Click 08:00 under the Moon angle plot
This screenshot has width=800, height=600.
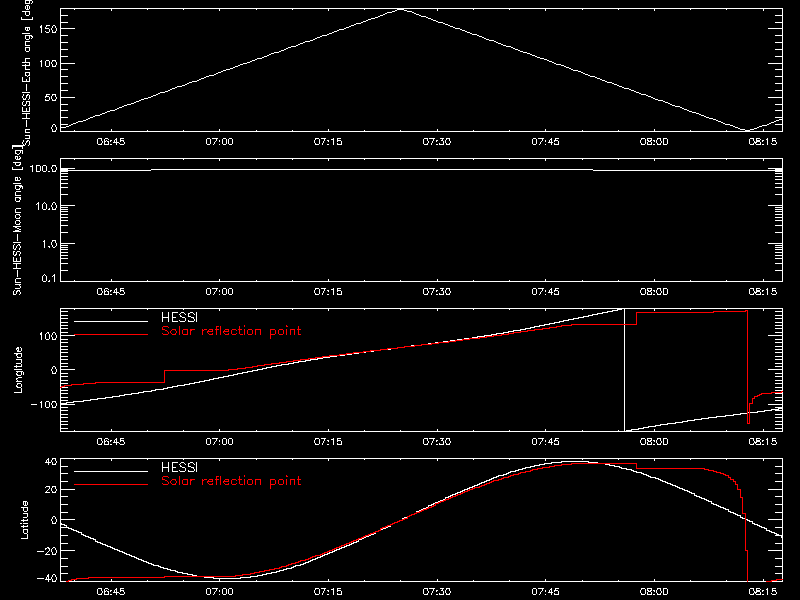pos(654,292)
